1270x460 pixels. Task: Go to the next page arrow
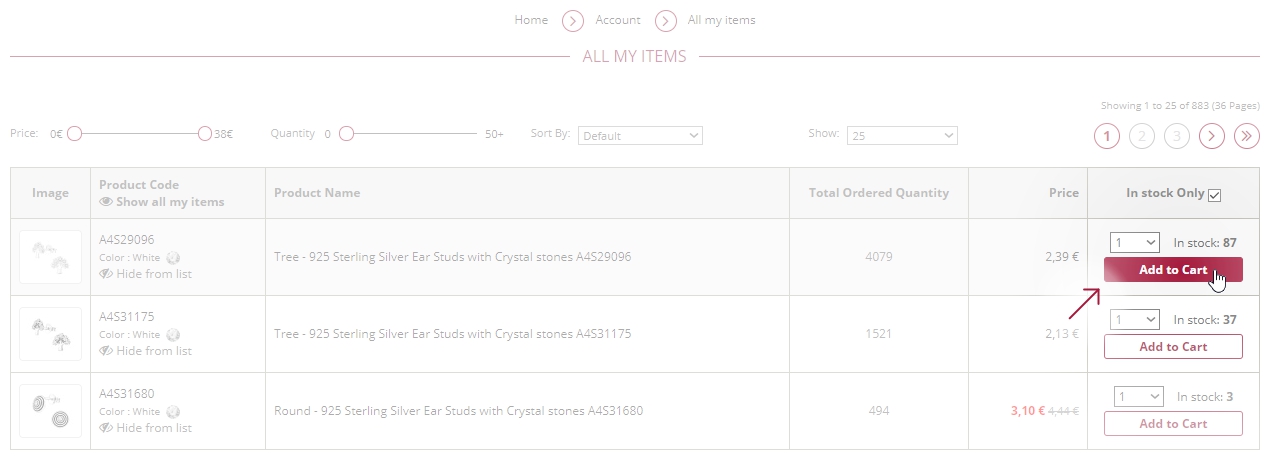click(x=1212, y=136)
